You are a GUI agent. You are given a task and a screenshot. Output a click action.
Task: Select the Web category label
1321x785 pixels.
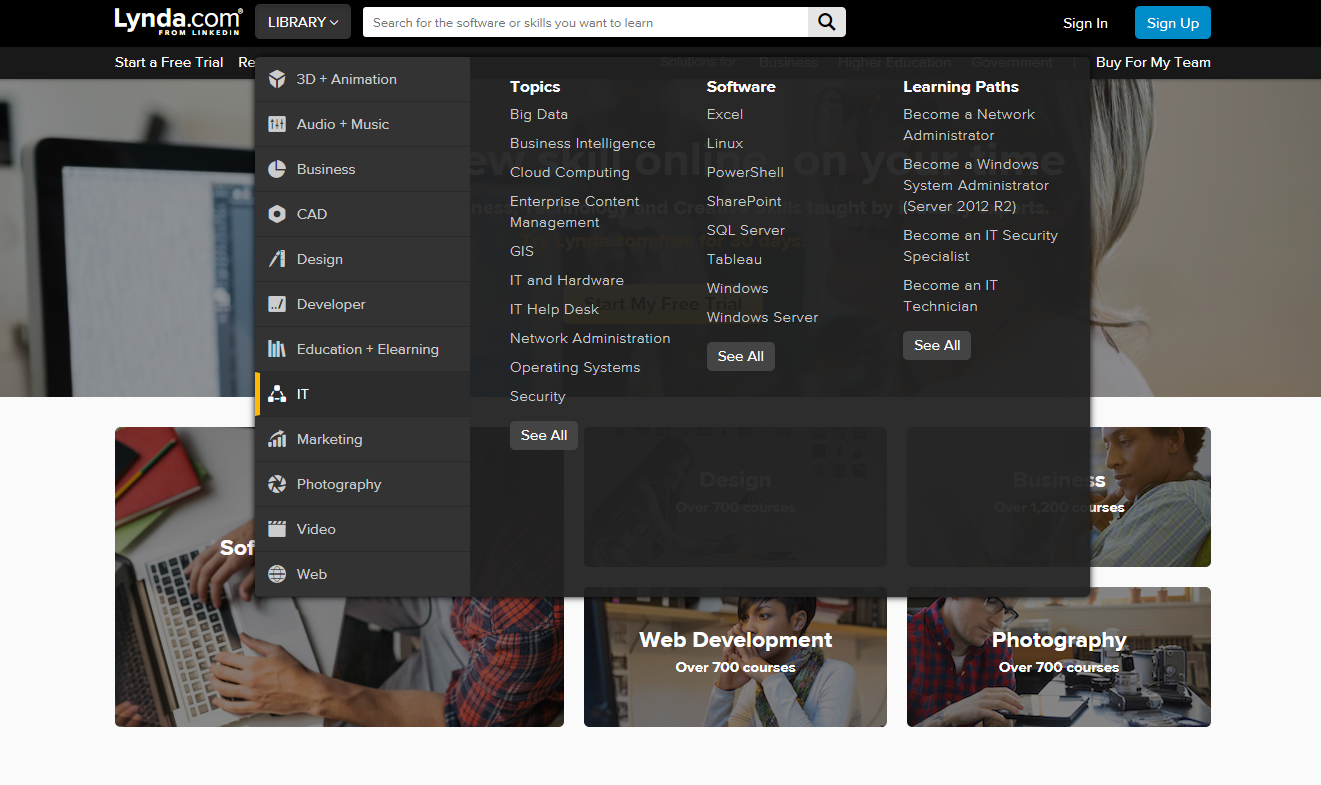click(312, 574)
